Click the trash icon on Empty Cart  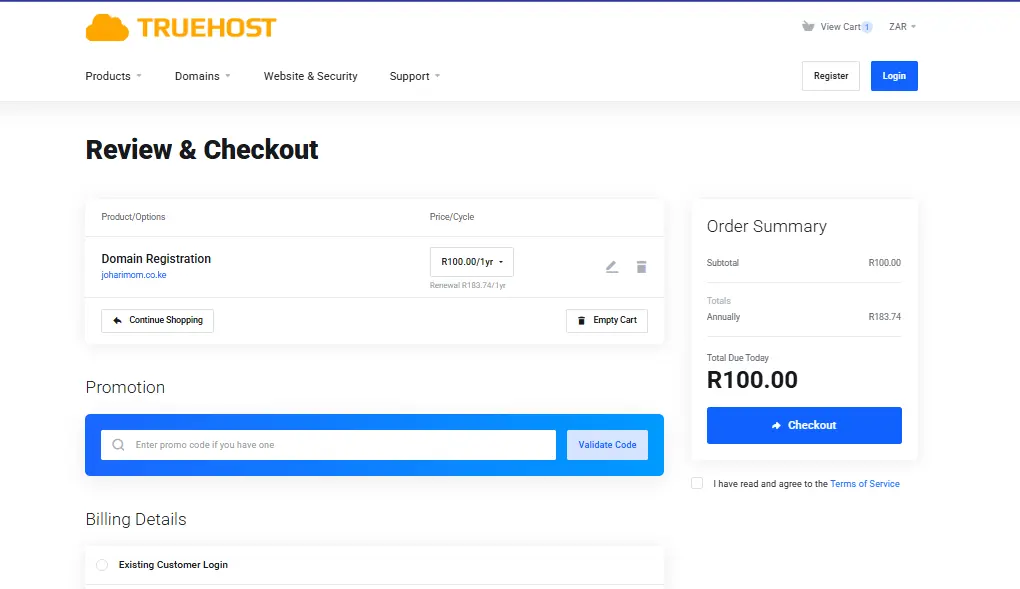click(x=582, y=320)
